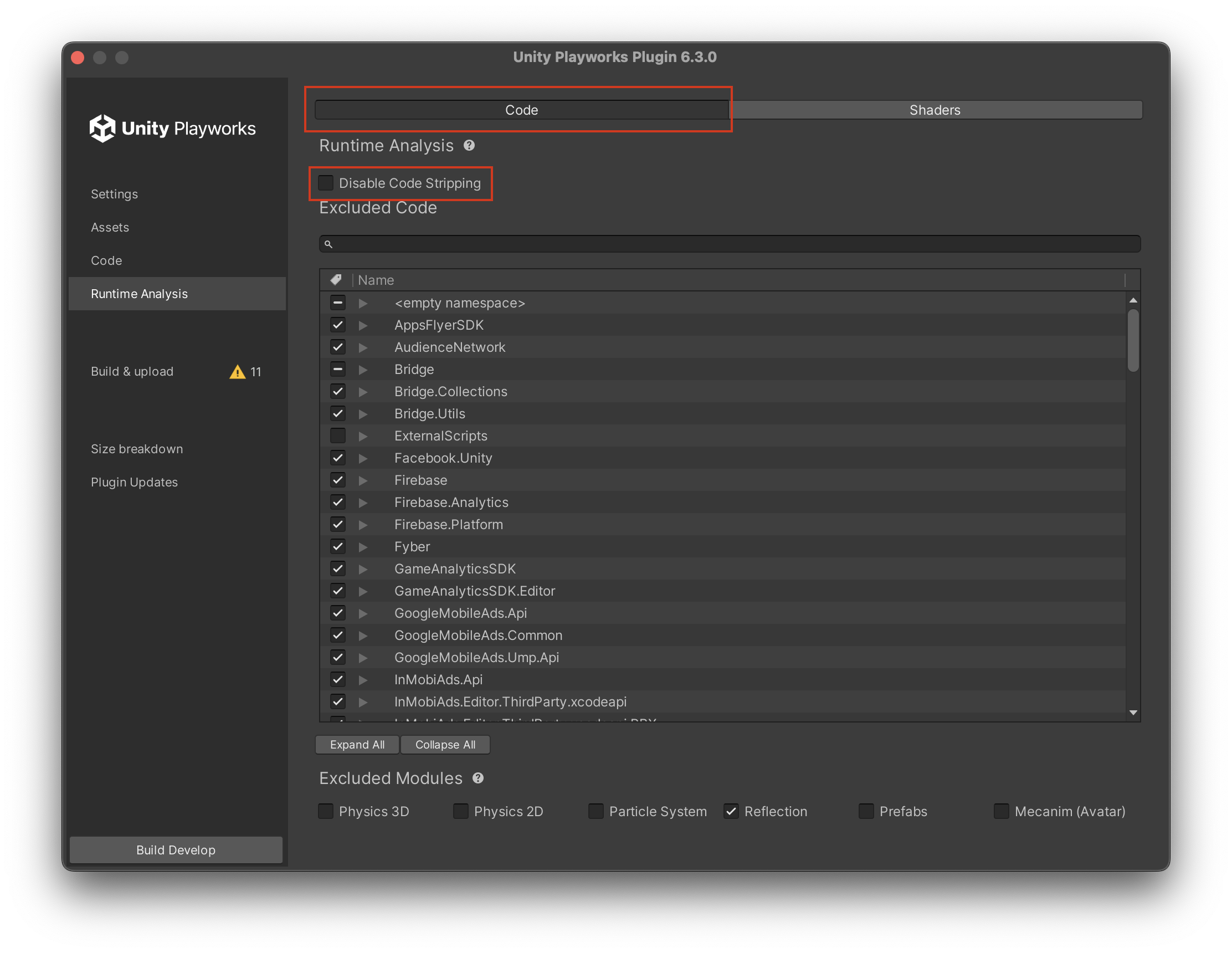Uncheck the Fyber checkbox
Viewport: 1232px width, 953px height.
click(338, 546)
